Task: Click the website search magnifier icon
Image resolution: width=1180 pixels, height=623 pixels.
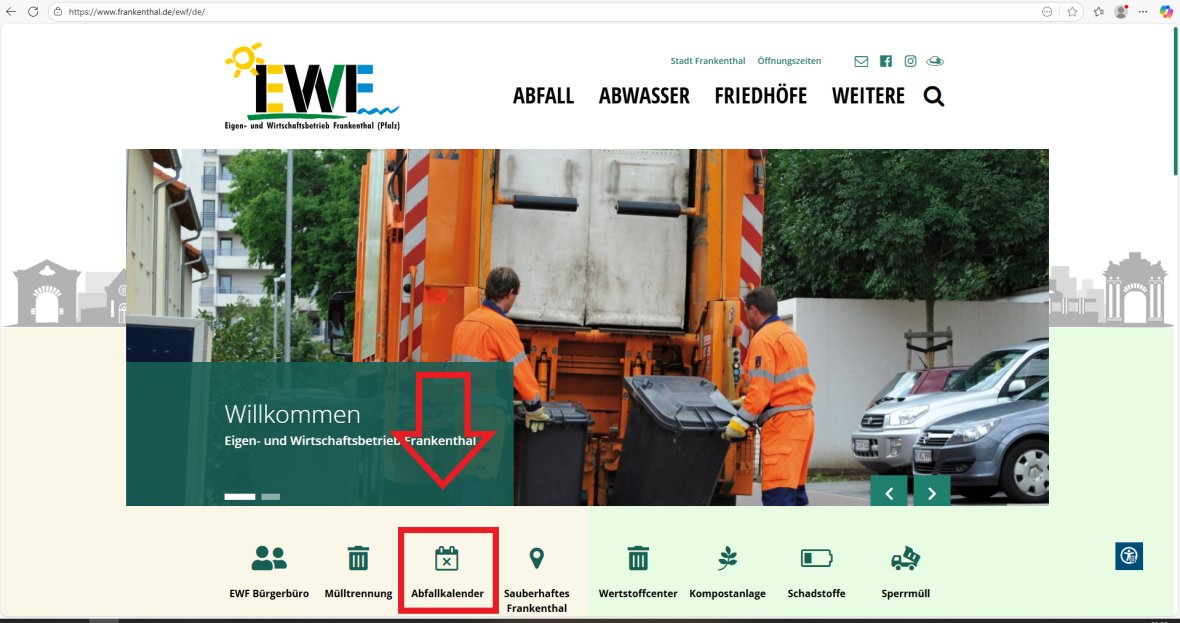Action: [934, 96]
